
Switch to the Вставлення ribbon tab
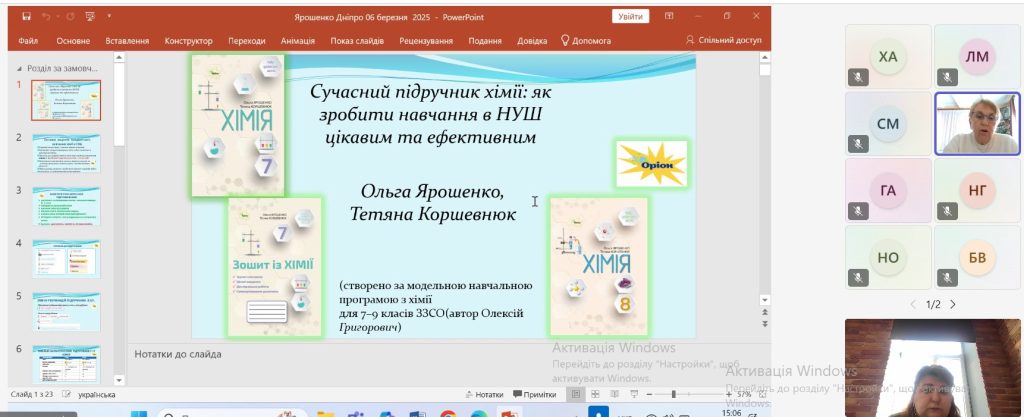(x=127, y=40)
